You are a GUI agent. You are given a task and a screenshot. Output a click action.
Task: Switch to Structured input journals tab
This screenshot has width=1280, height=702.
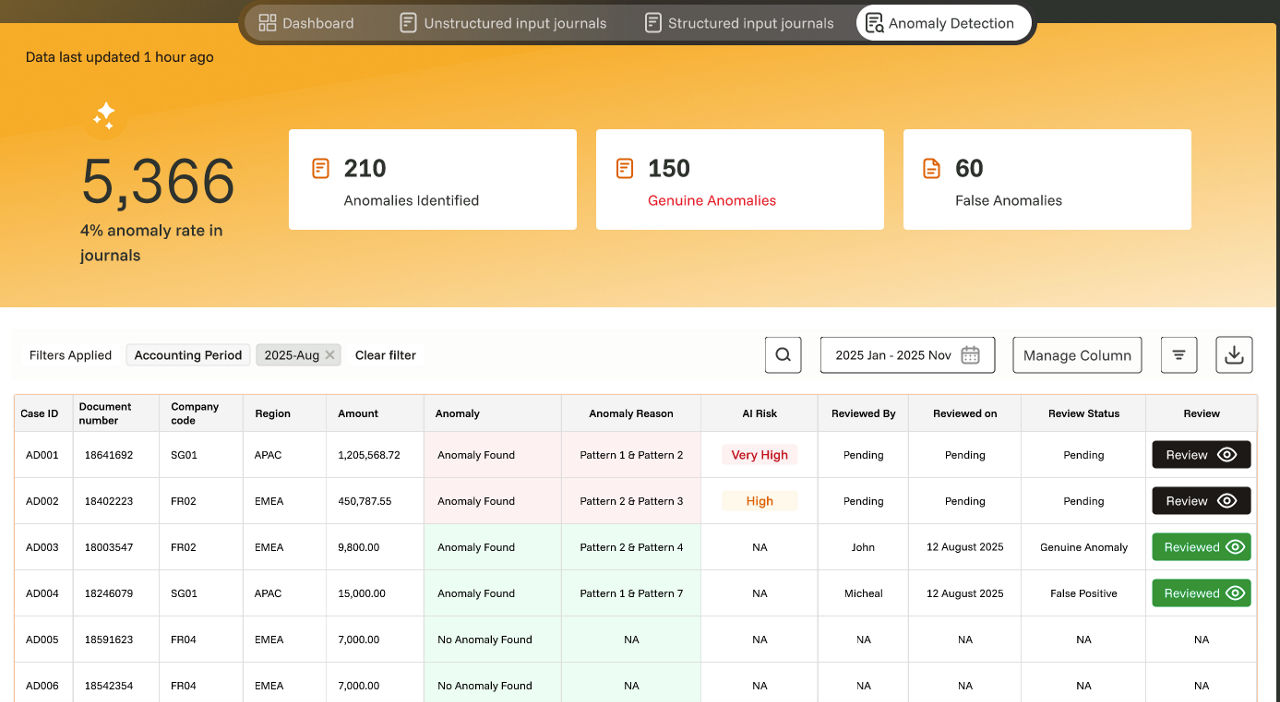[x=739, y=23]
